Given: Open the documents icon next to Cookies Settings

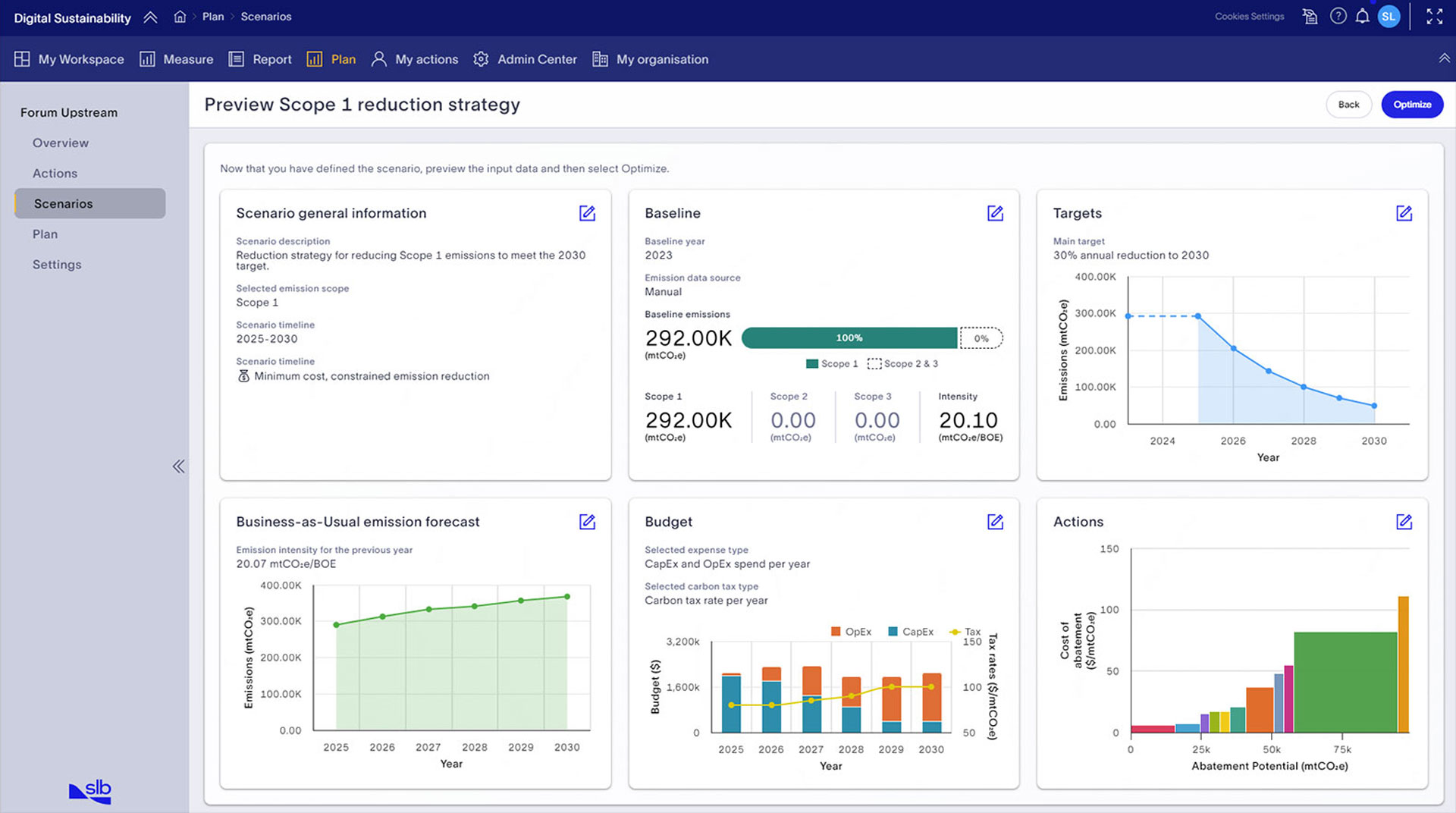Looking at the screenshot, I should (1310, 16).
